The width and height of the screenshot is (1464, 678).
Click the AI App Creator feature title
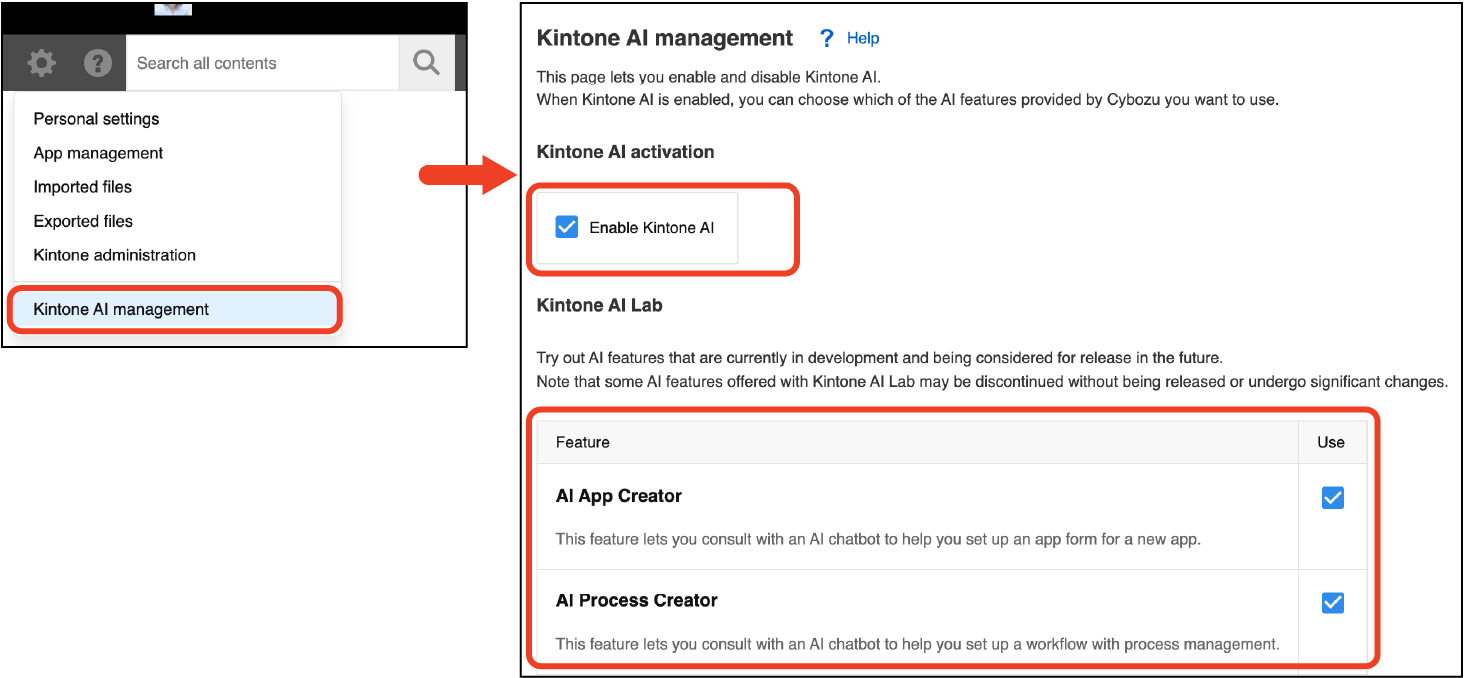tap(618, 496)
